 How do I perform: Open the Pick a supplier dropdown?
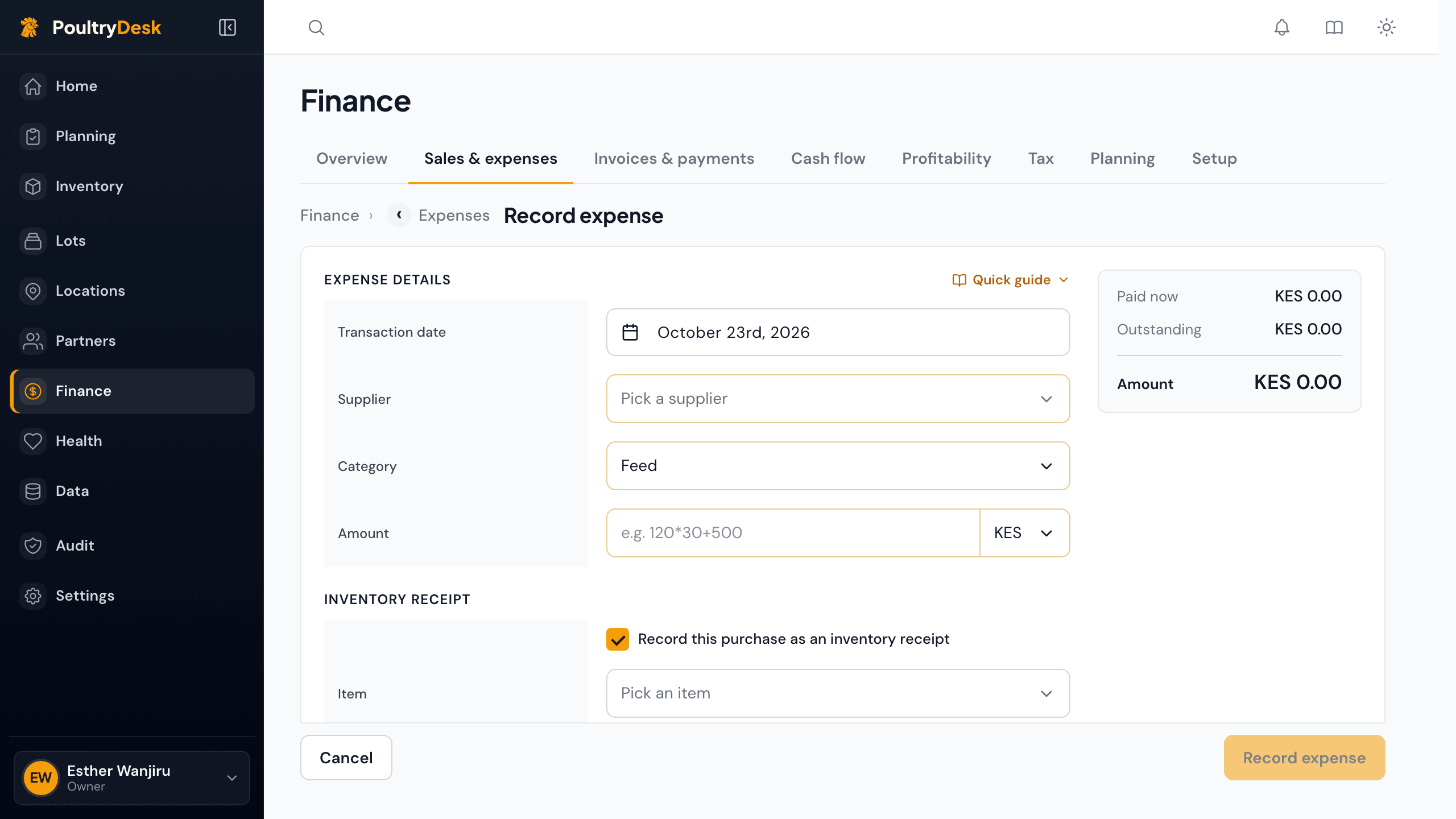pyautogui.click(x=838, y=399)
